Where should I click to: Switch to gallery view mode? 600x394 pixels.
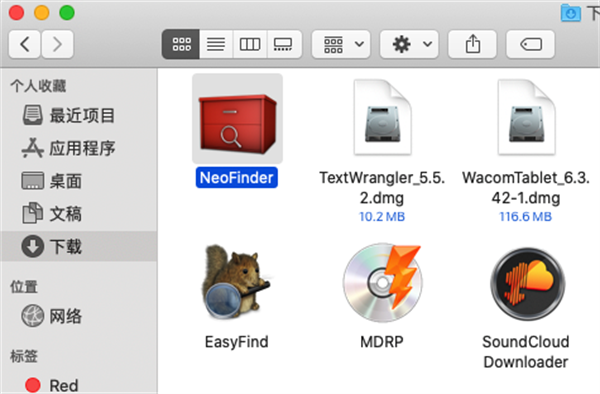point(284,44)
